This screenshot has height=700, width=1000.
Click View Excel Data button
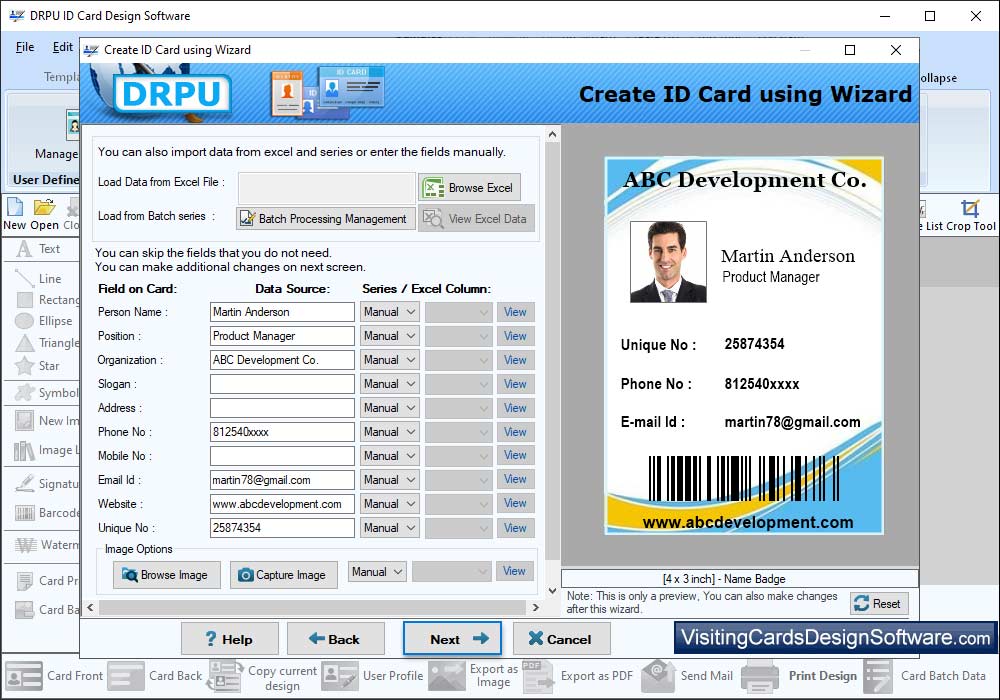476,219
